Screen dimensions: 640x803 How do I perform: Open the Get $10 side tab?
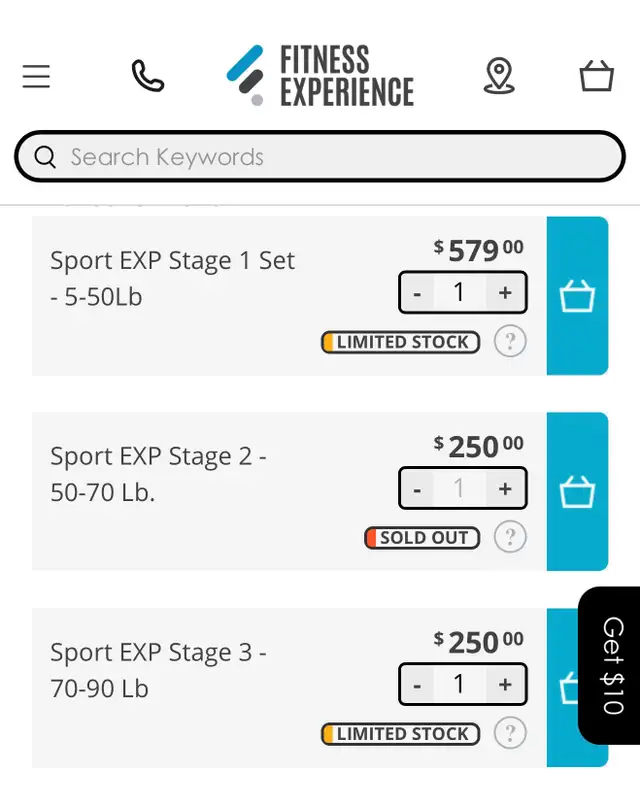pyautogui.click(x=609, y=665)
